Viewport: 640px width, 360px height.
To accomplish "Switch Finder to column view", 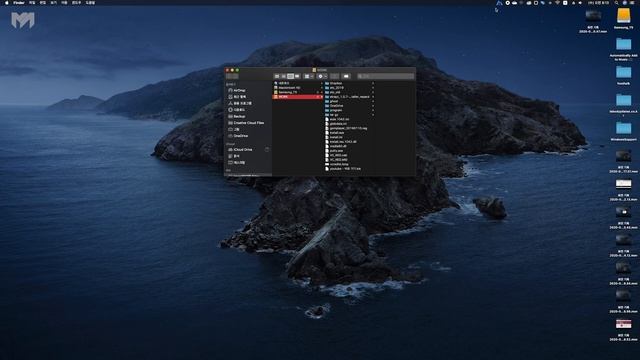I will pyautogui.click(x=290, y=76).
